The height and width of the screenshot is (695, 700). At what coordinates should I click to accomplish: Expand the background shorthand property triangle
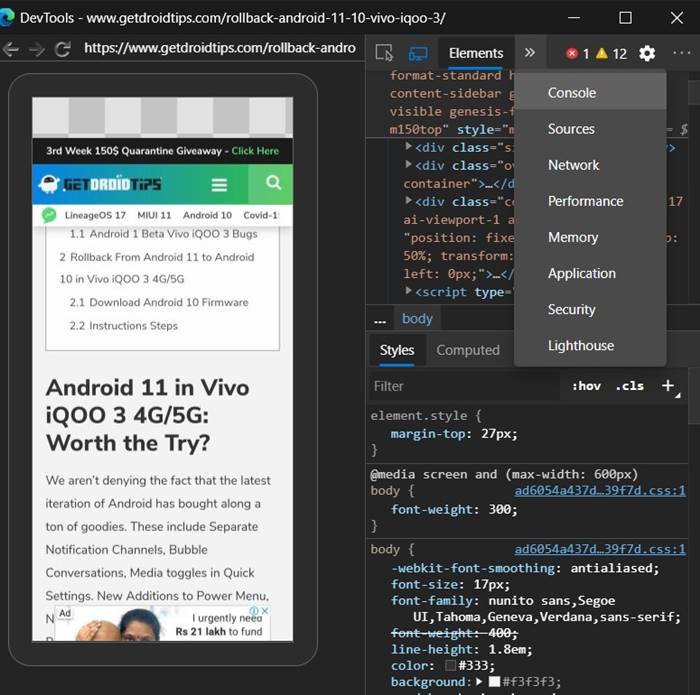click(479, 682)
